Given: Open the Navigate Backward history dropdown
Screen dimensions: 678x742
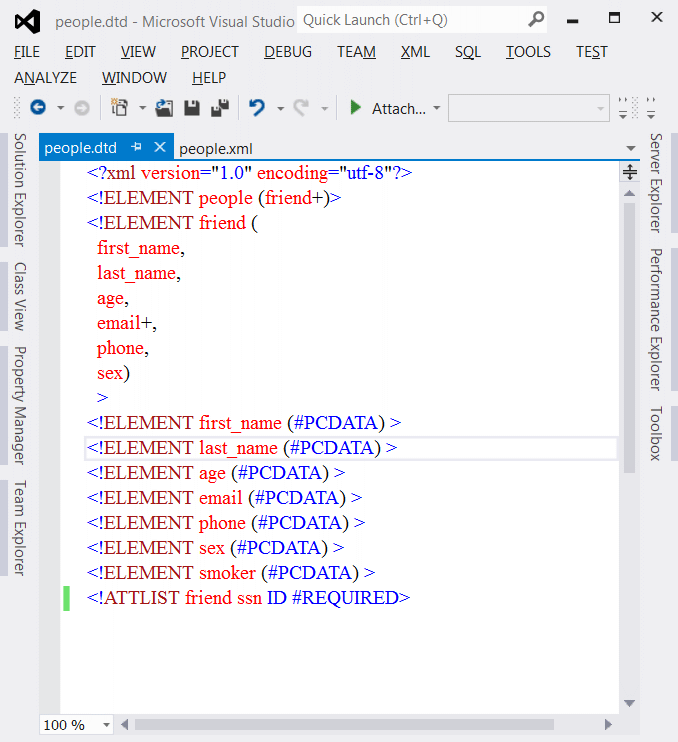Looking at the screenshot, I should [x=61, y=108].
